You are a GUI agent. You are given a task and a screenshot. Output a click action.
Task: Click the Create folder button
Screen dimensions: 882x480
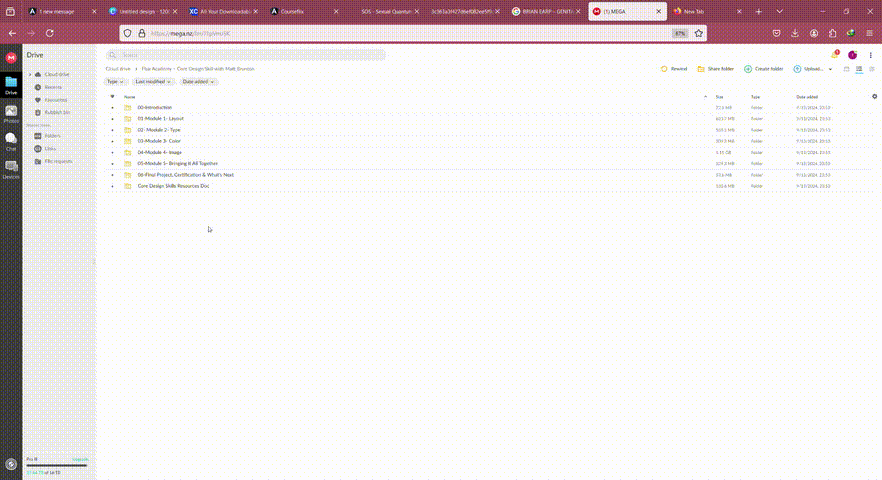coord(764,69)
